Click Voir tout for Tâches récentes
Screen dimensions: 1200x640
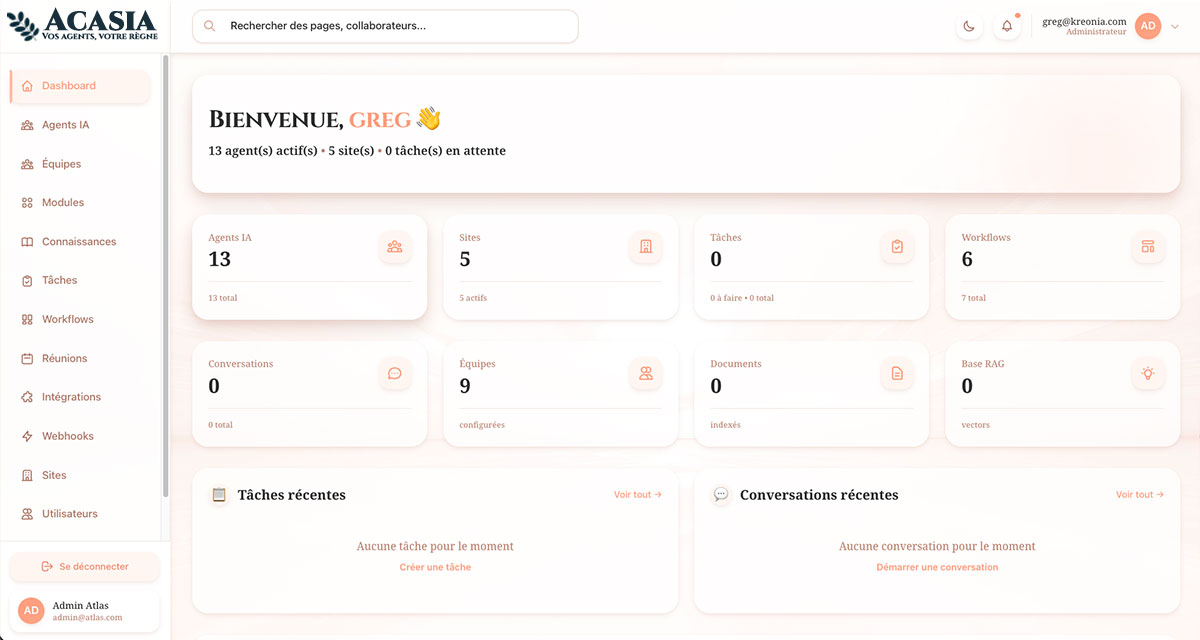pos(638,494)
